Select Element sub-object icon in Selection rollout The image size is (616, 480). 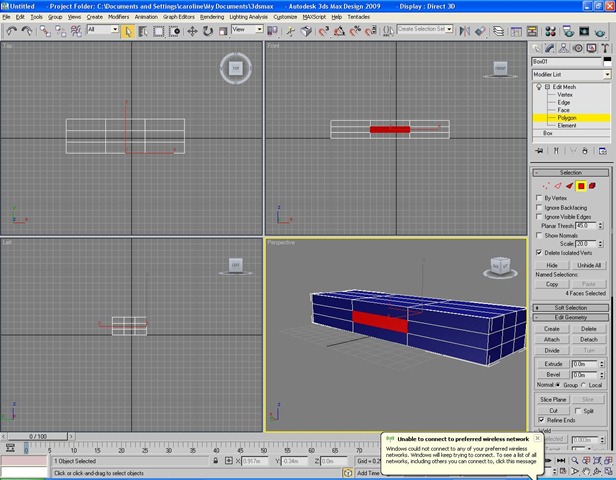click(x=592, y=186)
